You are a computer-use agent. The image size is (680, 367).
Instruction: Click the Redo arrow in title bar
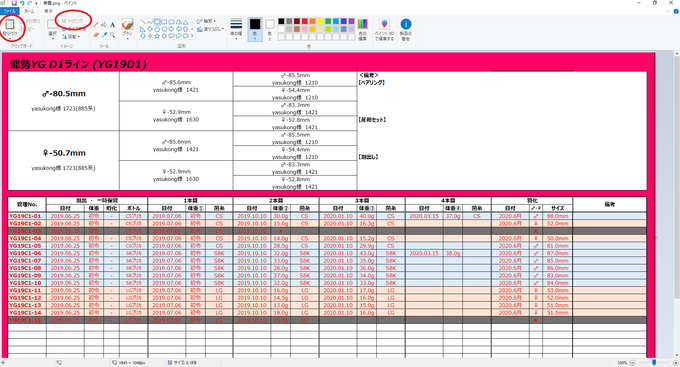click(29, 3)
